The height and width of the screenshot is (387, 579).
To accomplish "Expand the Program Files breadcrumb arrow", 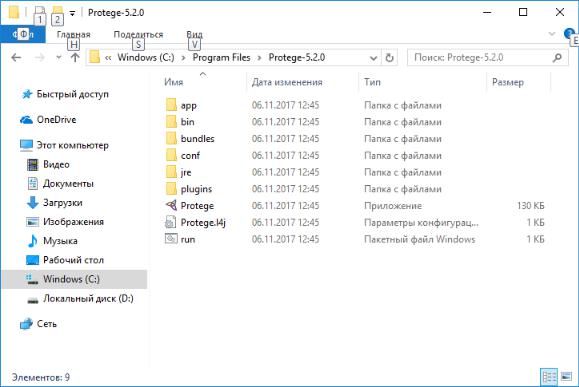I will point(259,58).
